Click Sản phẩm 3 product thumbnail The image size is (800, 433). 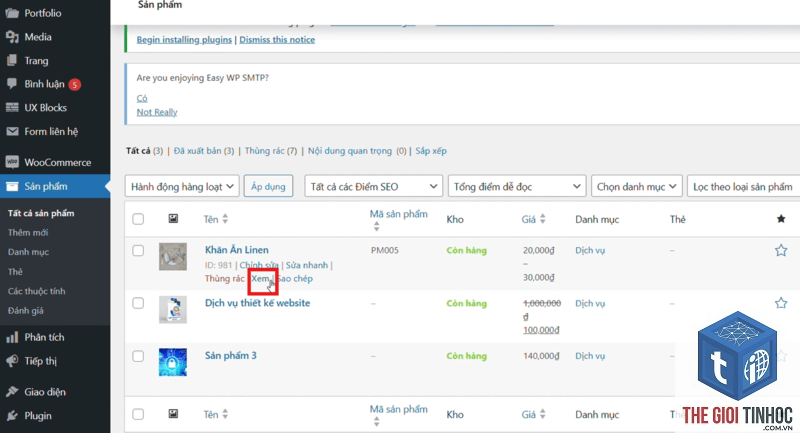tap(173, 362)
